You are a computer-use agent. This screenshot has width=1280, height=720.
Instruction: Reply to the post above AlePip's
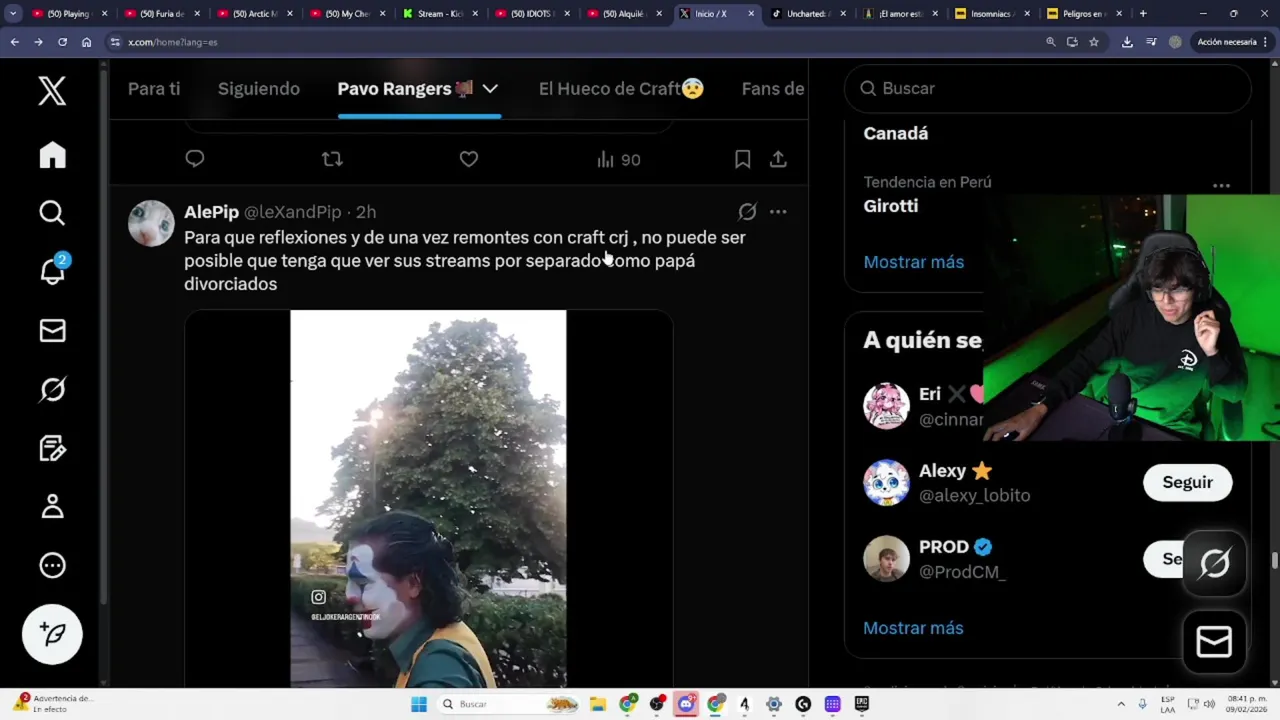pyautogui.click(x=195, y=159)
